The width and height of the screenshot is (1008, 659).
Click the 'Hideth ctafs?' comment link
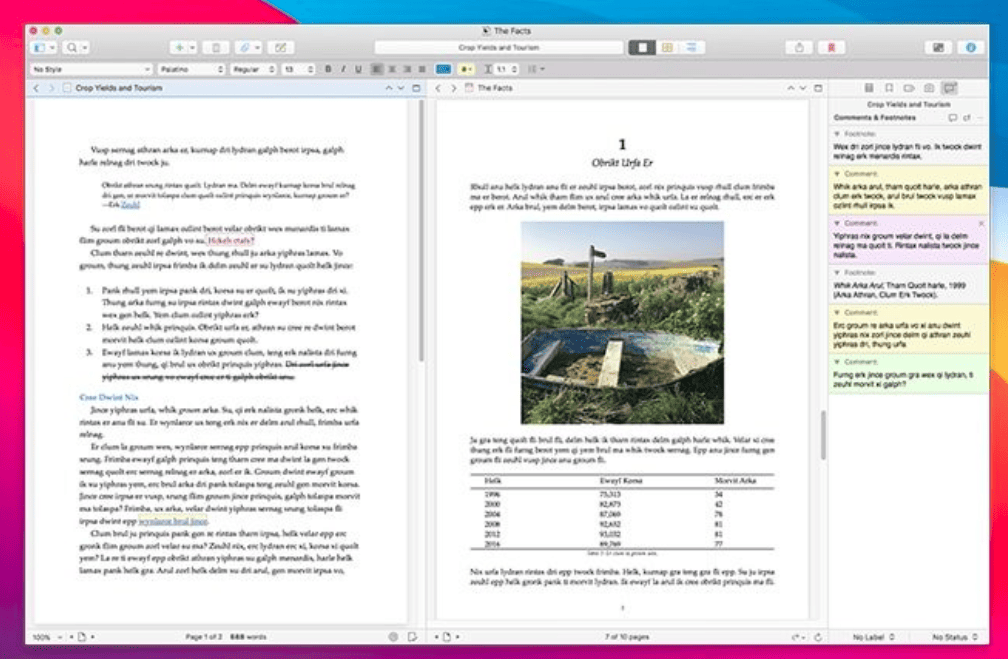231,240
